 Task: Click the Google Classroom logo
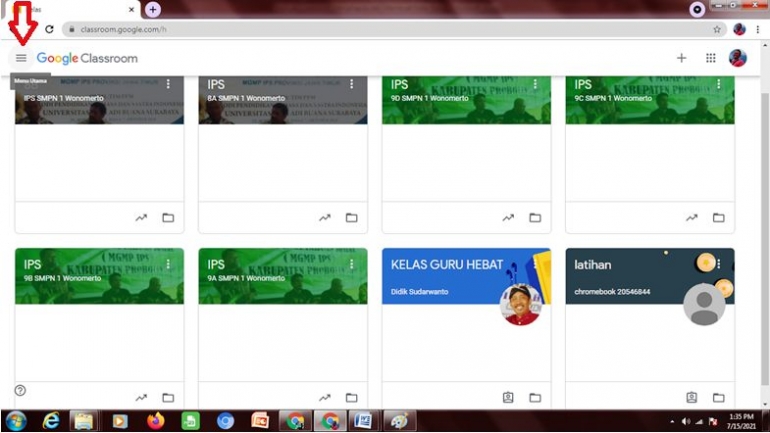coord(87,58)
